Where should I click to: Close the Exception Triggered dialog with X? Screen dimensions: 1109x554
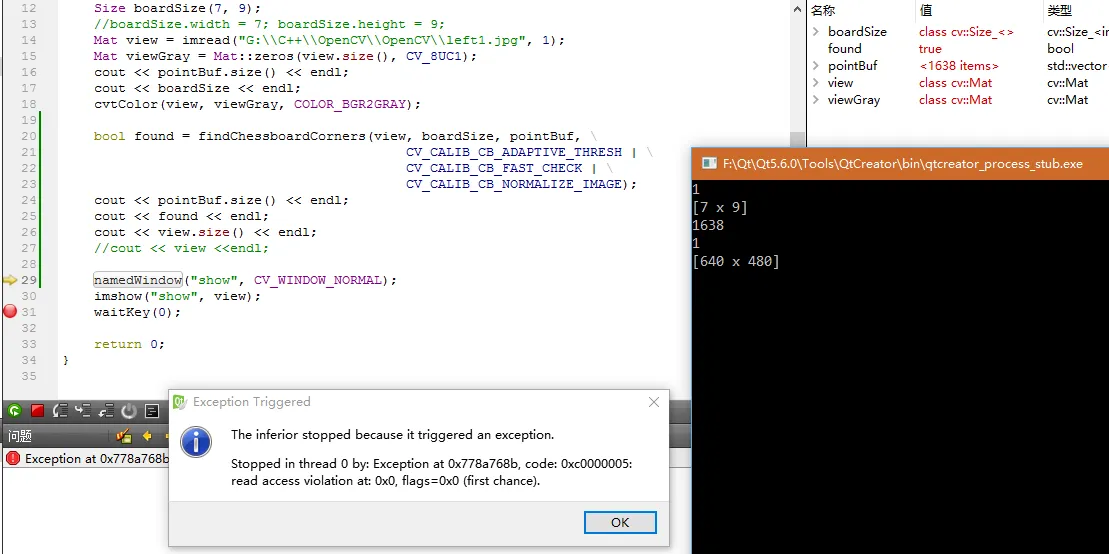click(654, 402)
